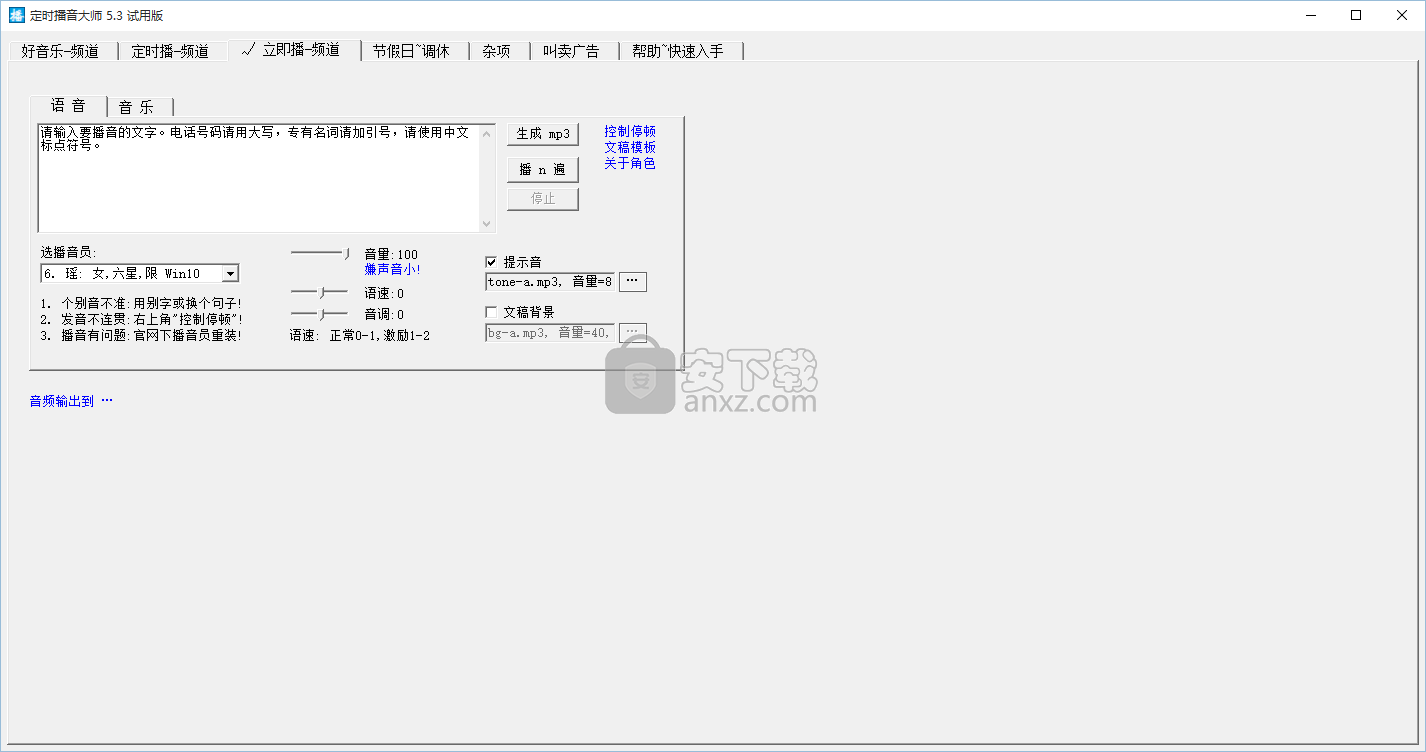
Task: Open the 文稿模板 link
Action: [630, 147]
